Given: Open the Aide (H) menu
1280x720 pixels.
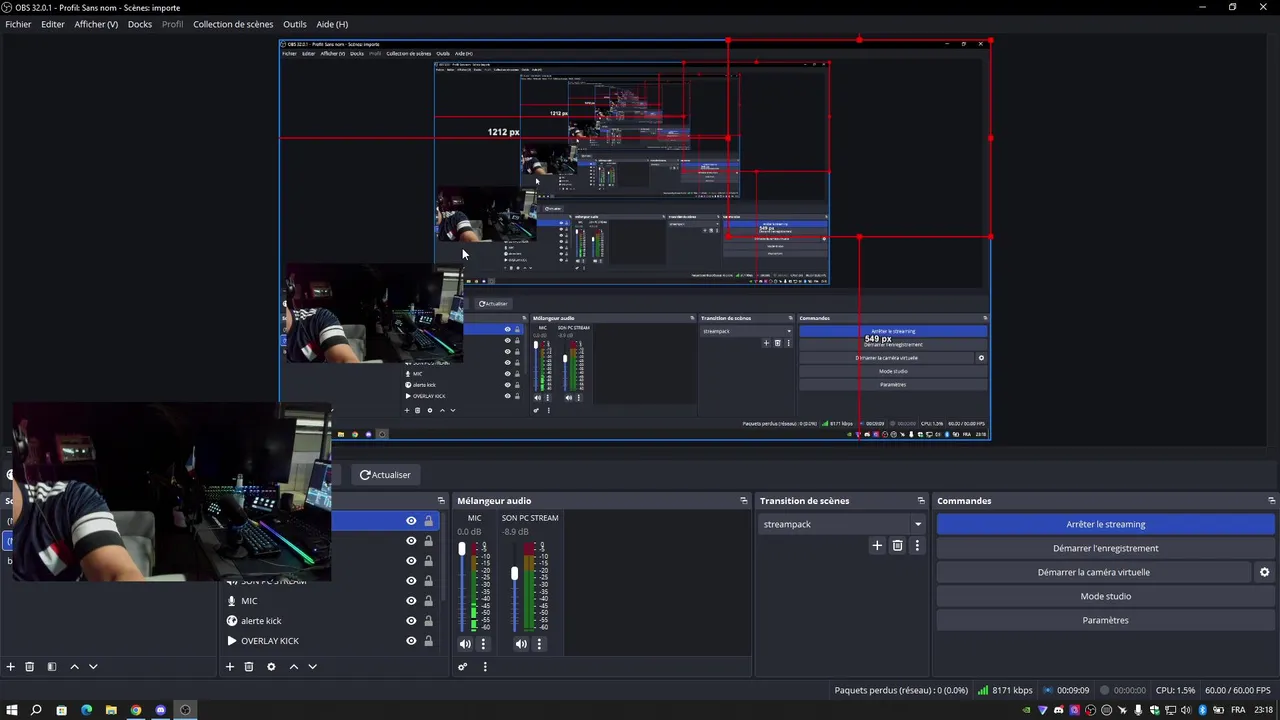Looking at the screenshot, I should tap(332, 24).
